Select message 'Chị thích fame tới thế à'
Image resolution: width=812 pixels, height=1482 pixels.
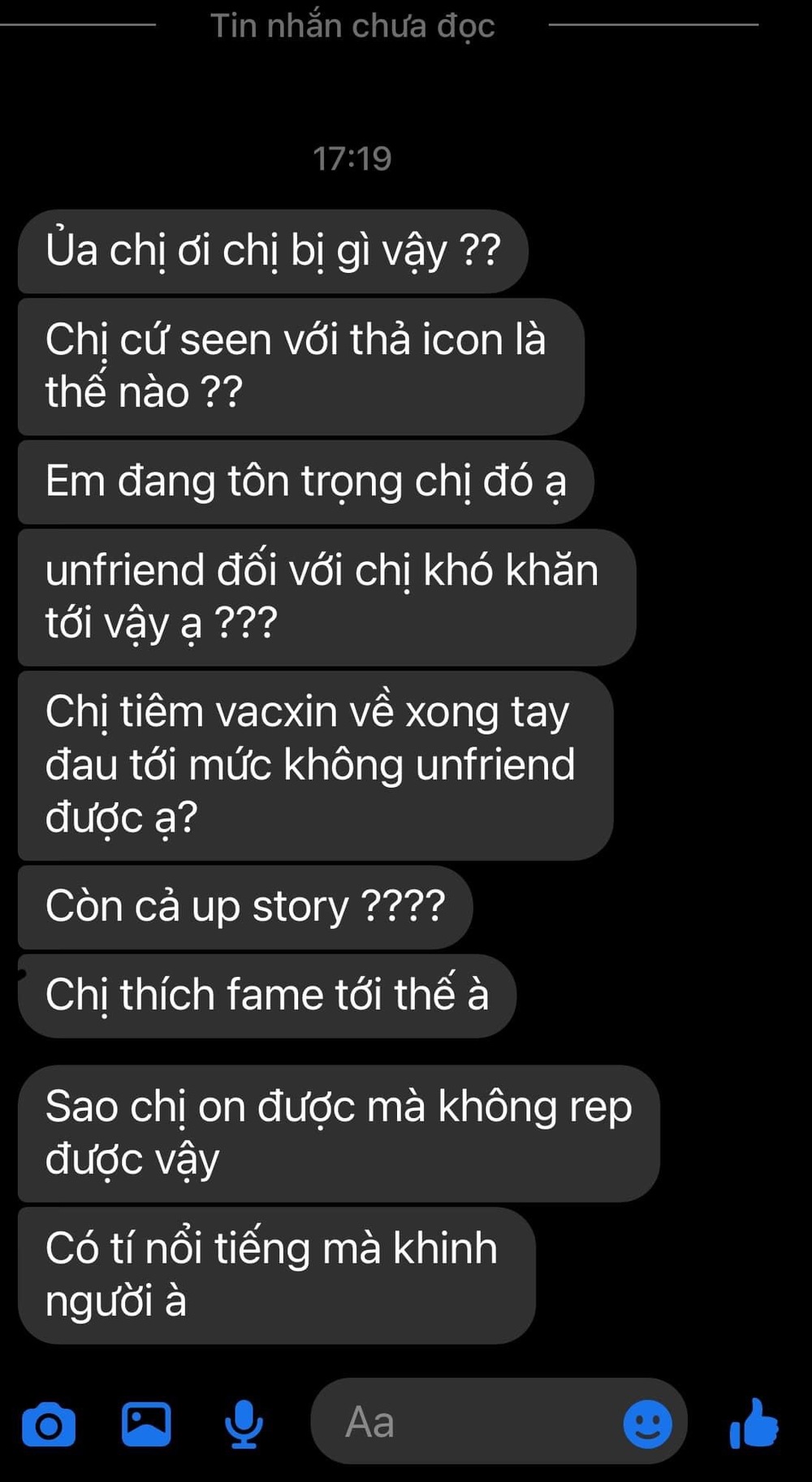click(x=267, y=996)
